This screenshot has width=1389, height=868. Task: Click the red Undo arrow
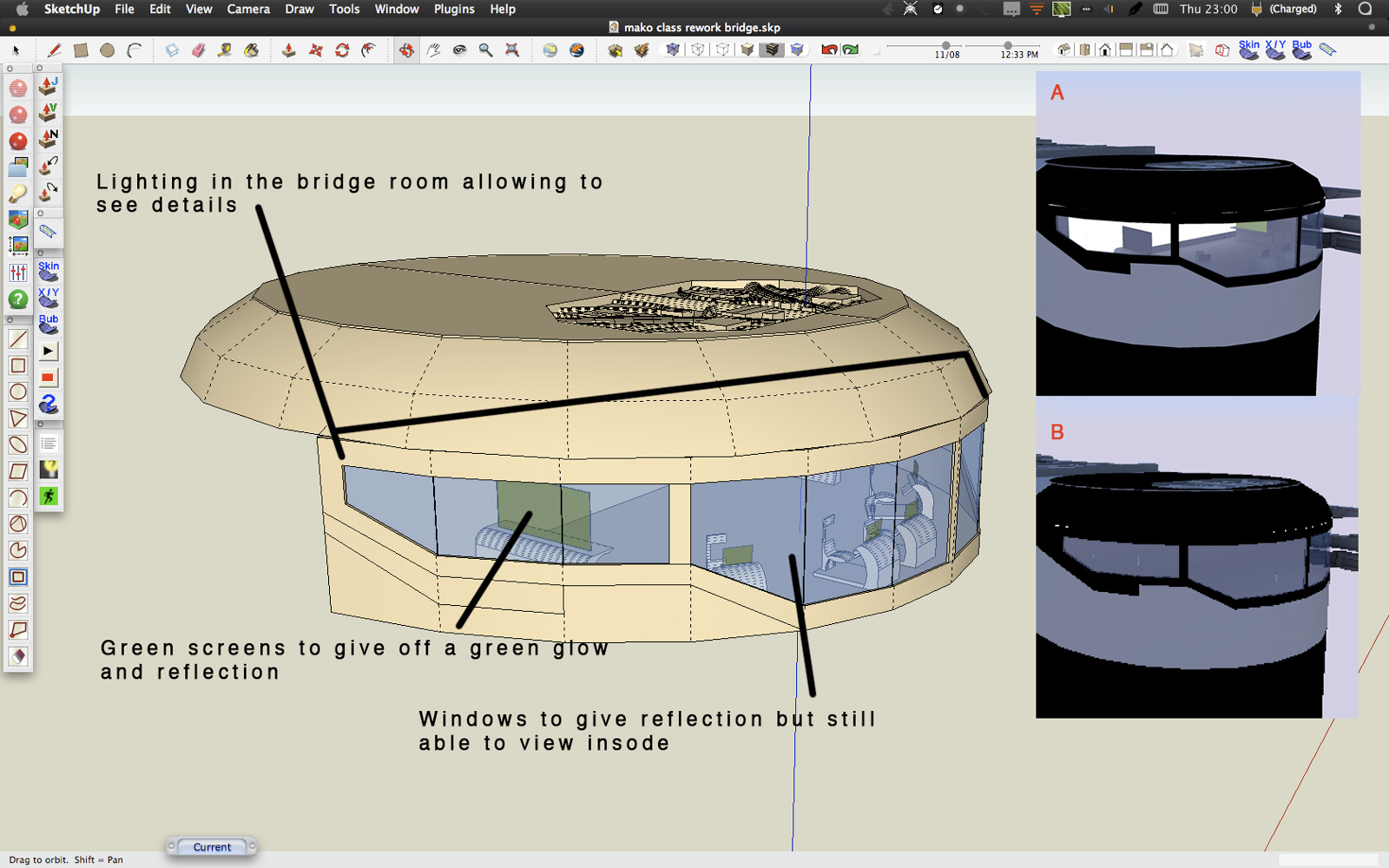[x=829, y=50]
